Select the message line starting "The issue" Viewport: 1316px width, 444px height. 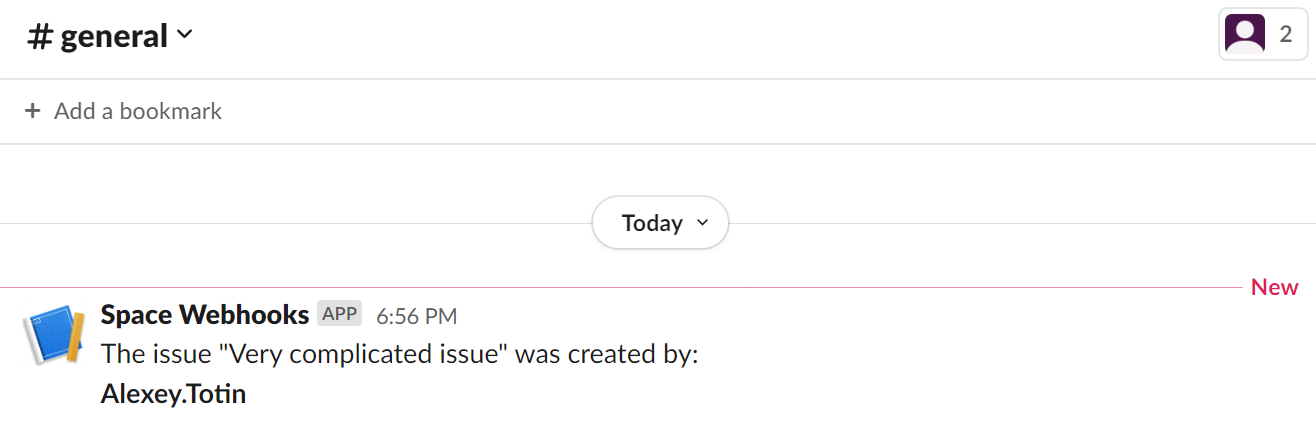tap(399, 355)
